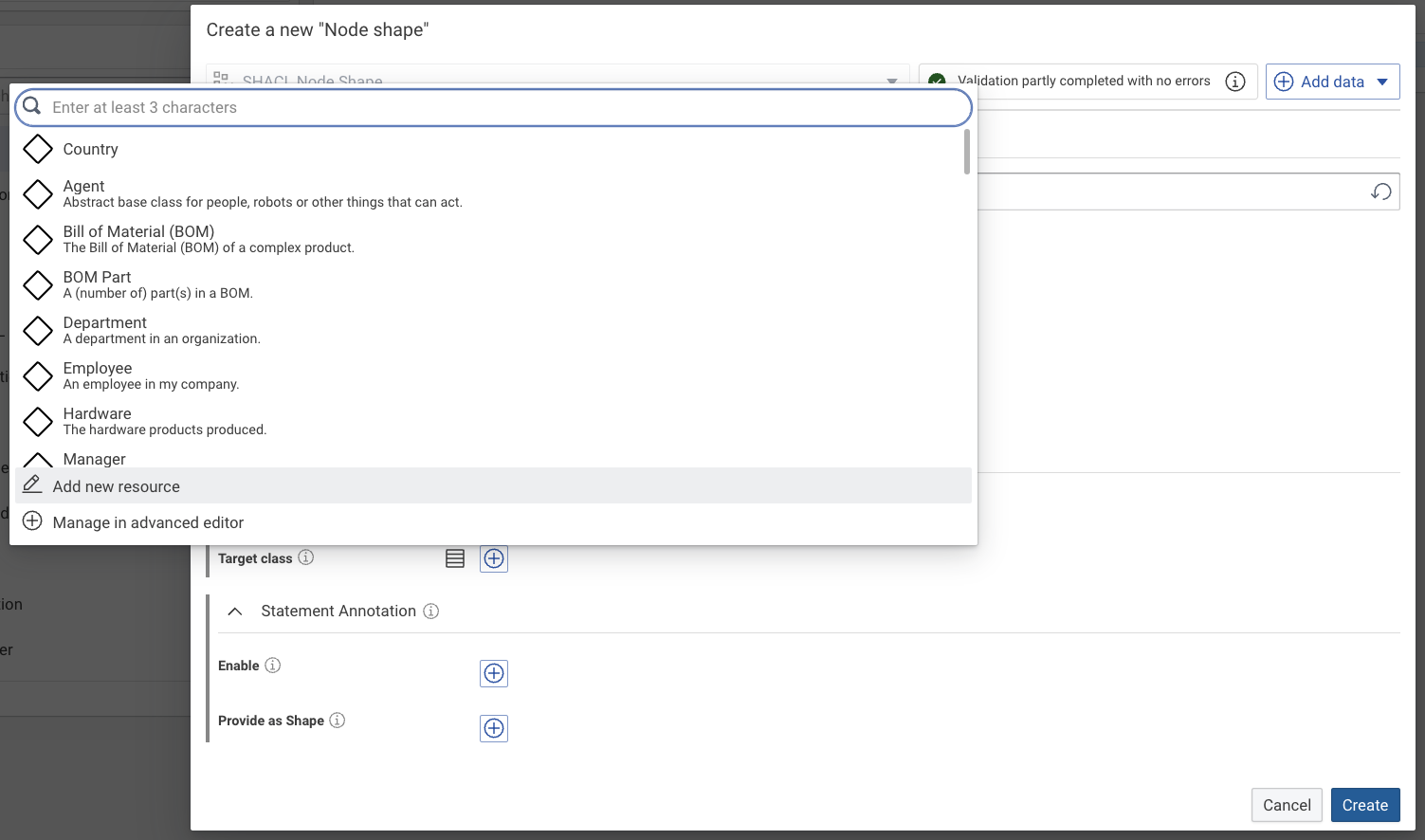1425x840 pixels.
Task: Show info tooltip for Enable property
Action: [273, 666]
